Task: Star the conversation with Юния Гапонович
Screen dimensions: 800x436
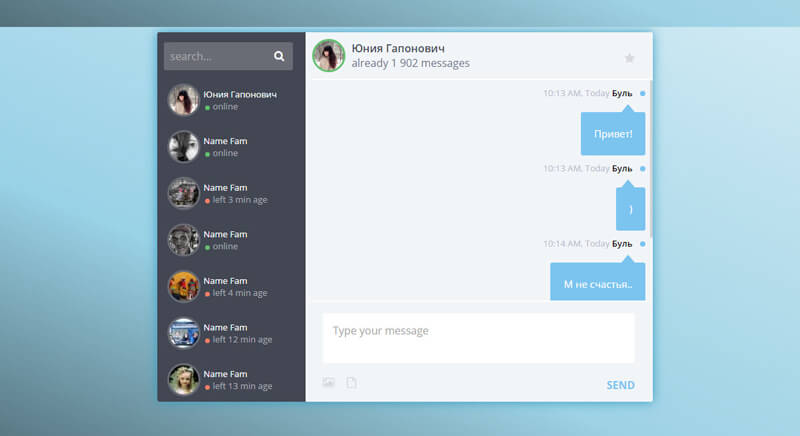Action: pos(630,58)
